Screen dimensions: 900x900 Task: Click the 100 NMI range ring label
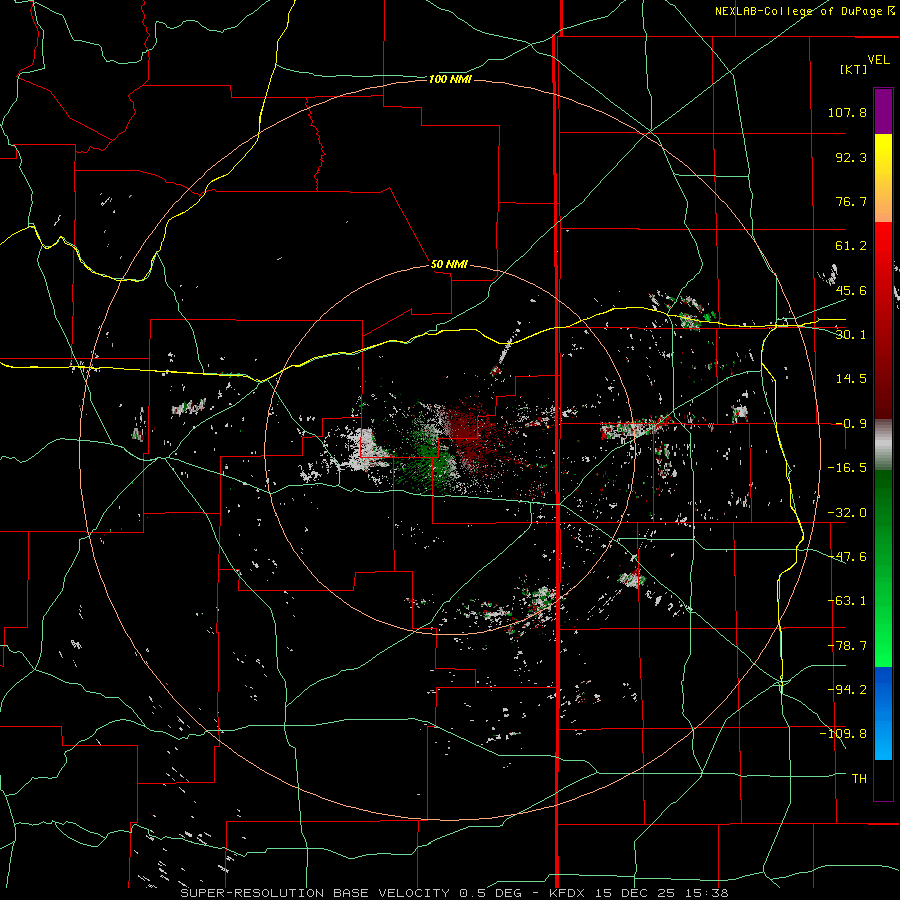(450, 79)
